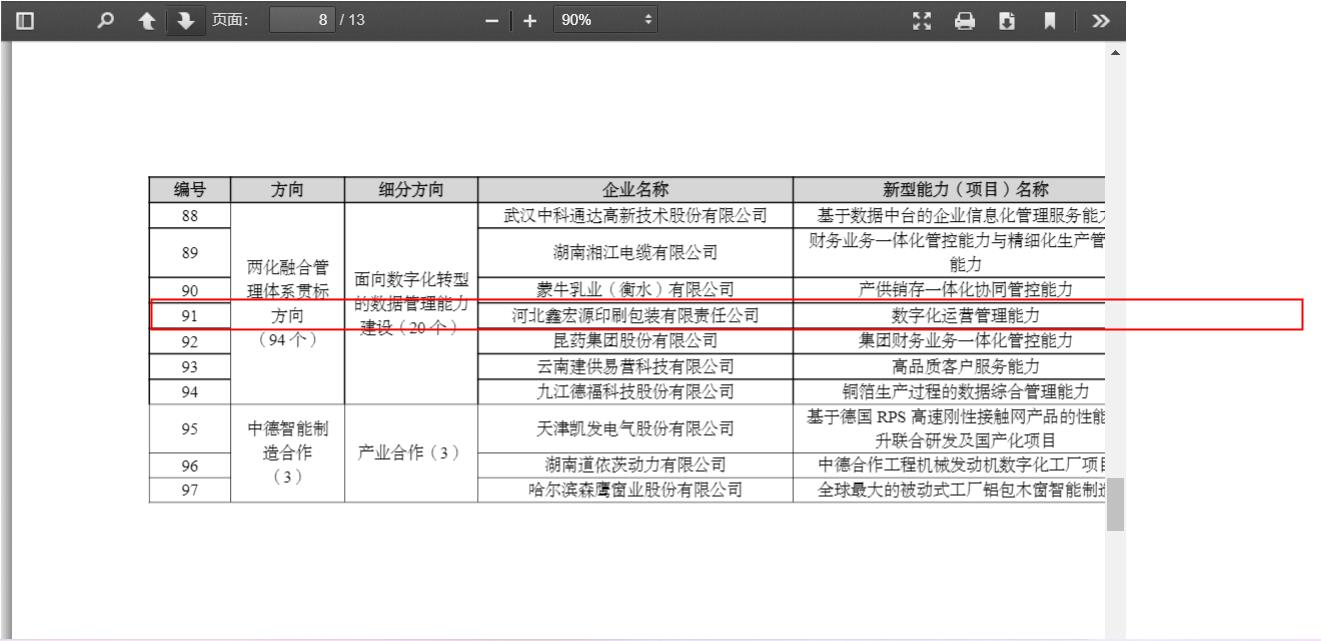1321x641 pixels.
Task: Click the 细分方向 column header
Action: (411, 190)
